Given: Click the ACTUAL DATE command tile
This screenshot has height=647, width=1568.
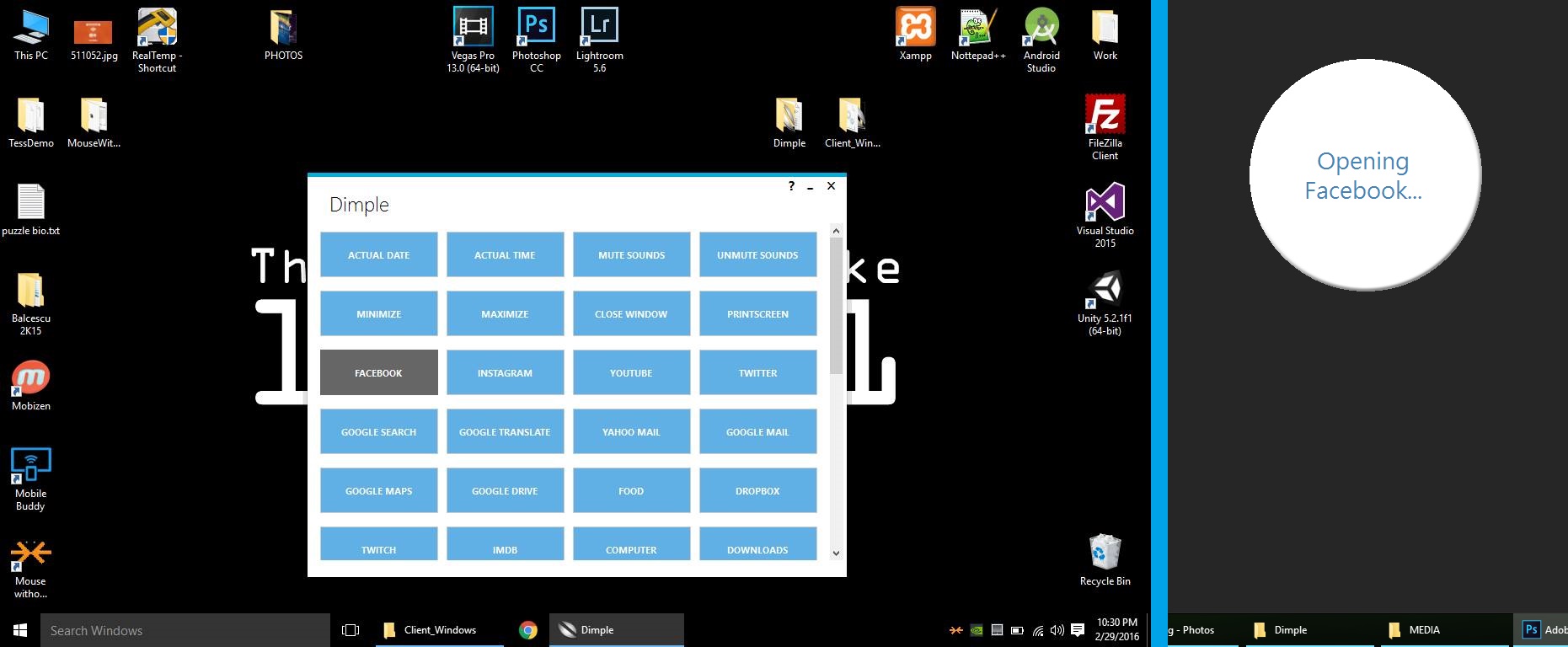Looking at the screenshot, I should pyautogui.click(x=379, y=254).
